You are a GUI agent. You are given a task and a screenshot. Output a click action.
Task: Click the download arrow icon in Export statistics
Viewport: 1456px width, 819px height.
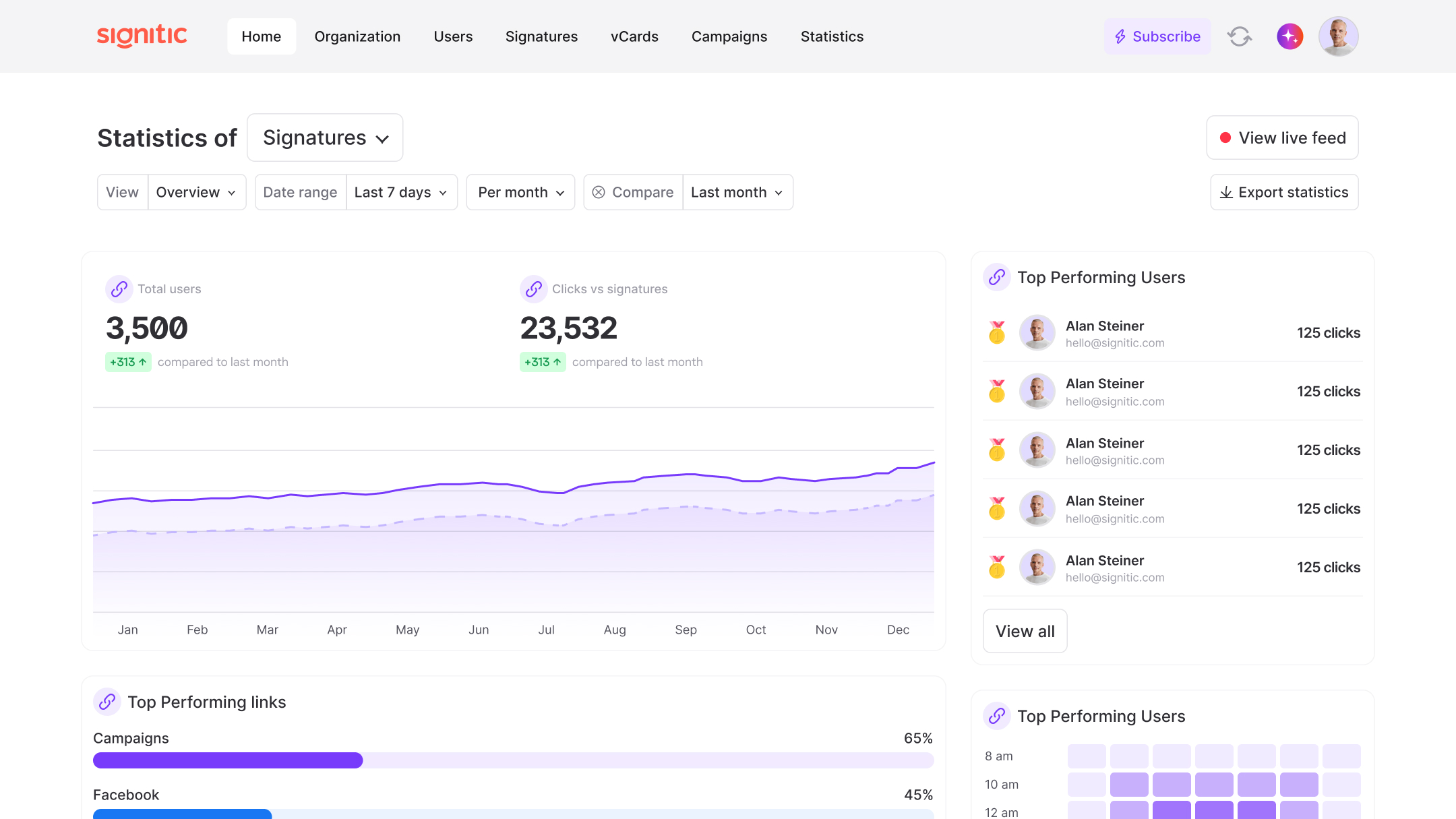coord(1226,193)
